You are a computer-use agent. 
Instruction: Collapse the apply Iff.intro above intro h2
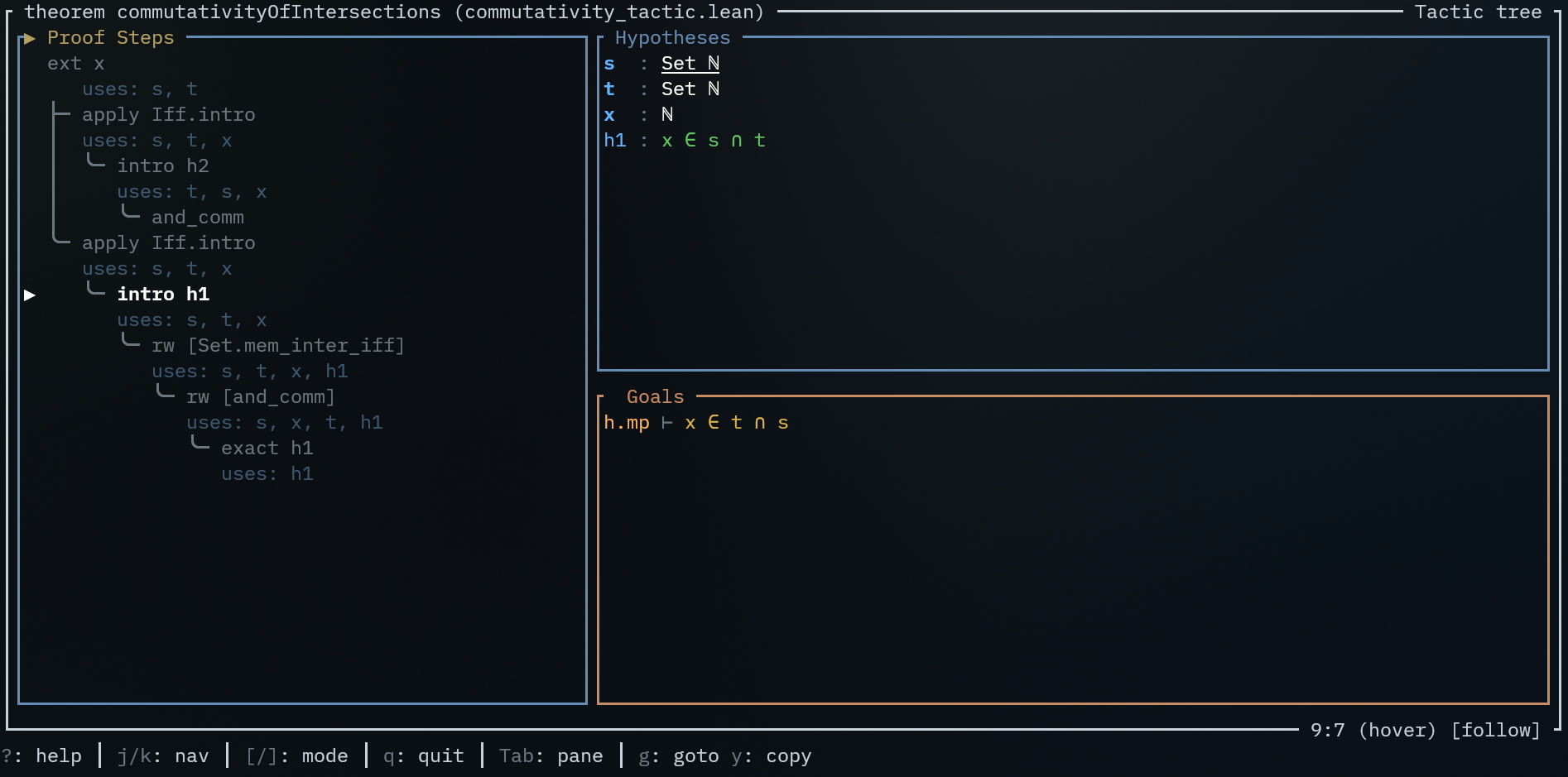coord(168,115)
